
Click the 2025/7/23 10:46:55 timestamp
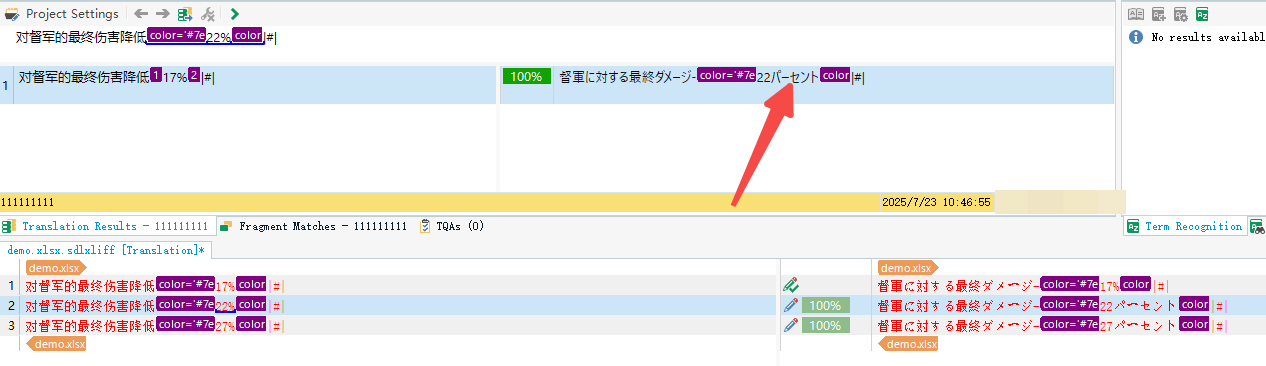click(936, 202)
